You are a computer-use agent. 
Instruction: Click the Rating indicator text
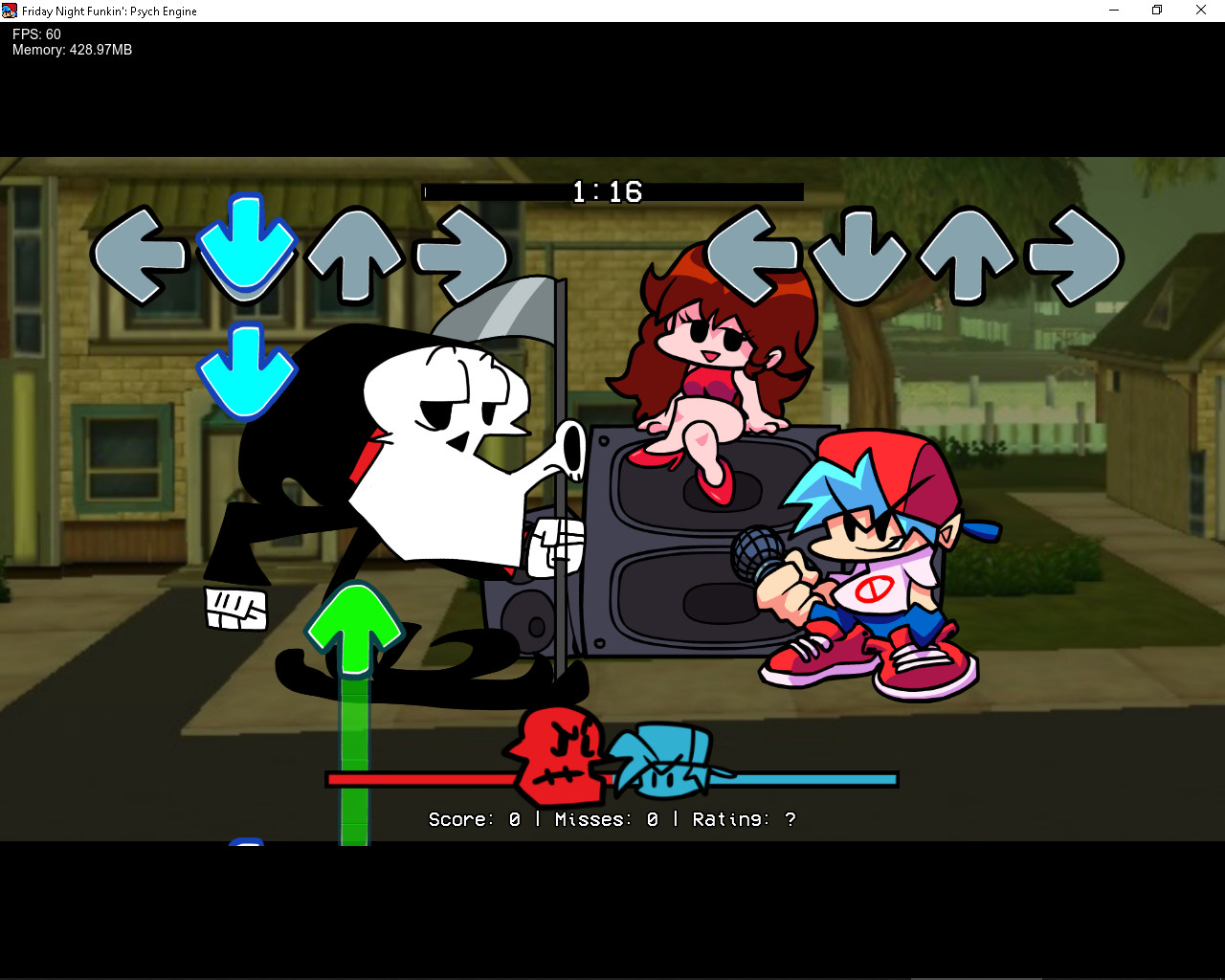coord(744,819)
